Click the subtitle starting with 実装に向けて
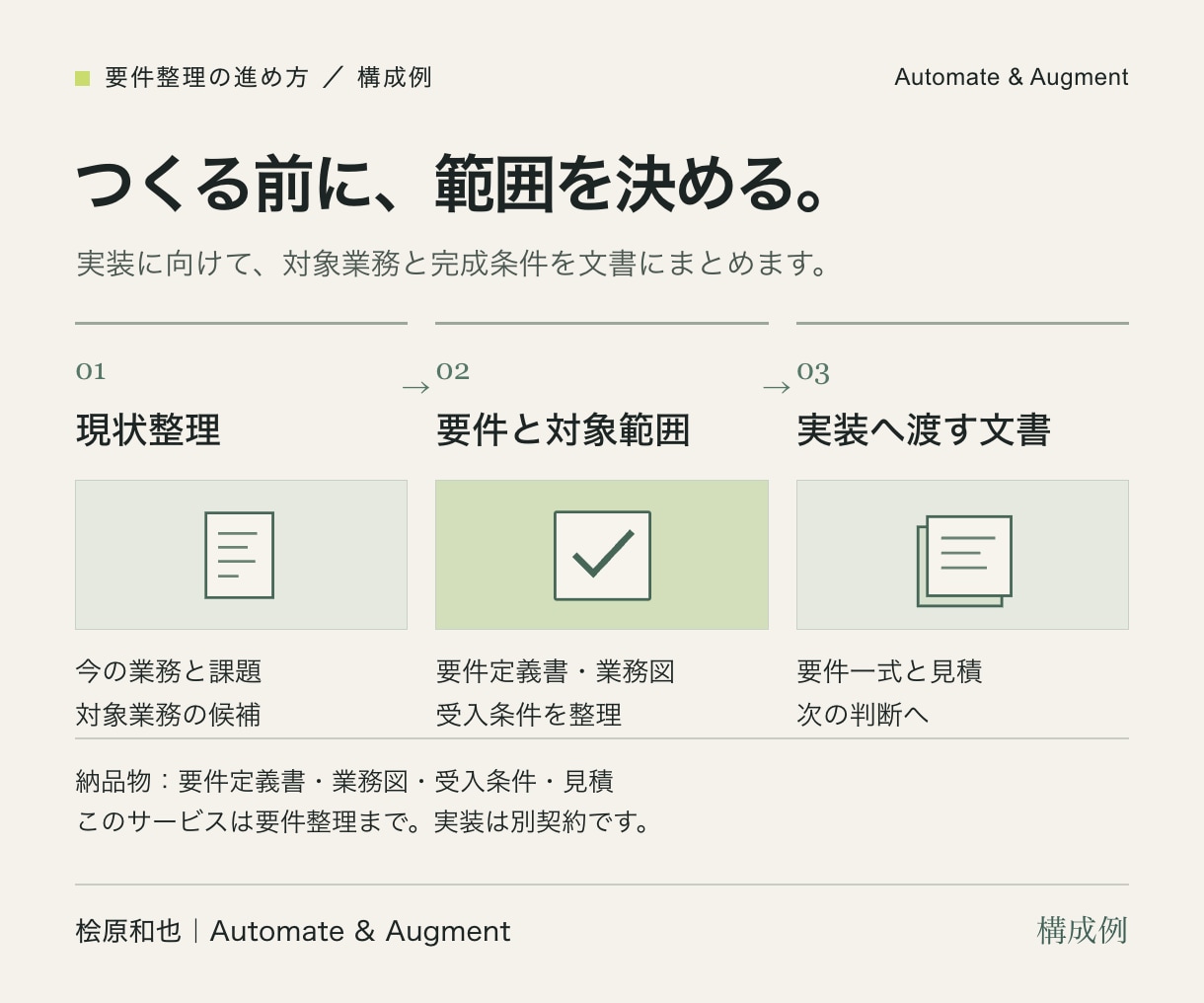Viewport: 1204px width, 1003px height. [x=452, y=264]
